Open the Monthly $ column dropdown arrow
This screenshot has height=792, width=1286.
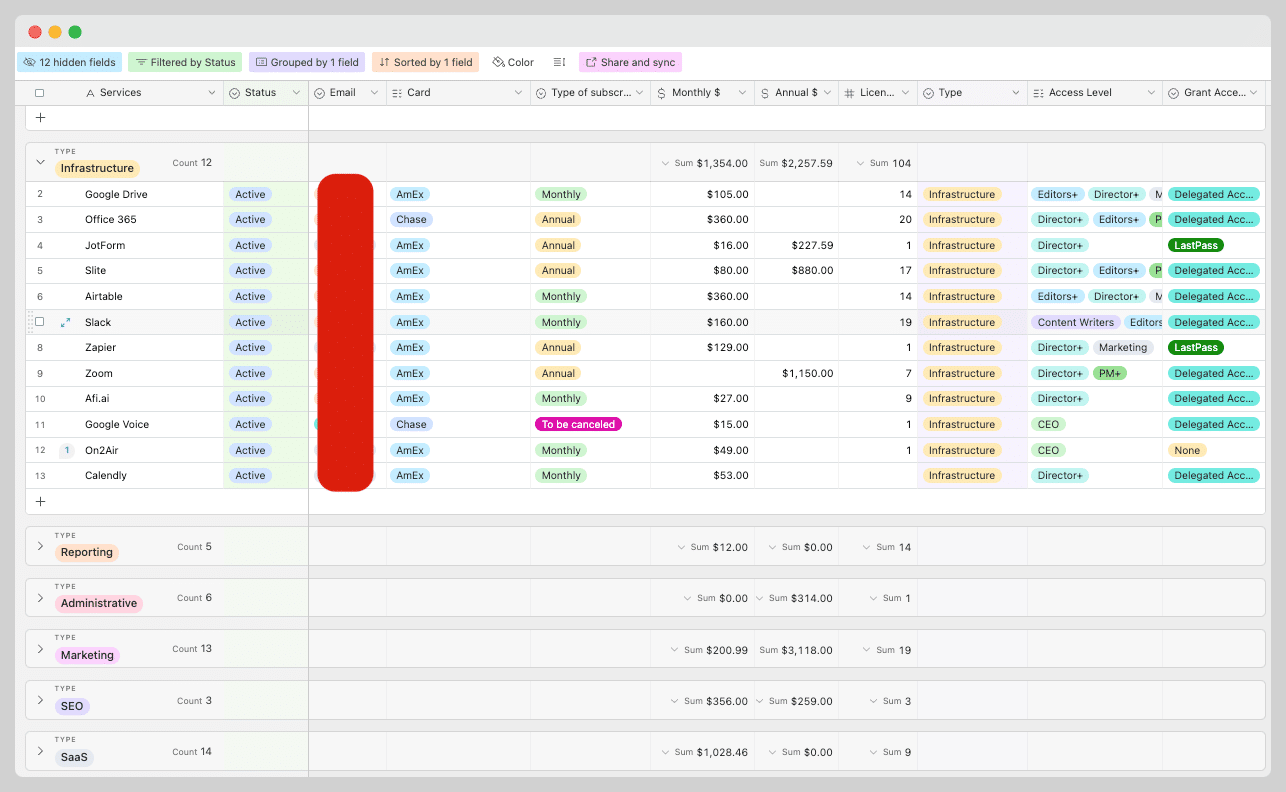point(742,93)
